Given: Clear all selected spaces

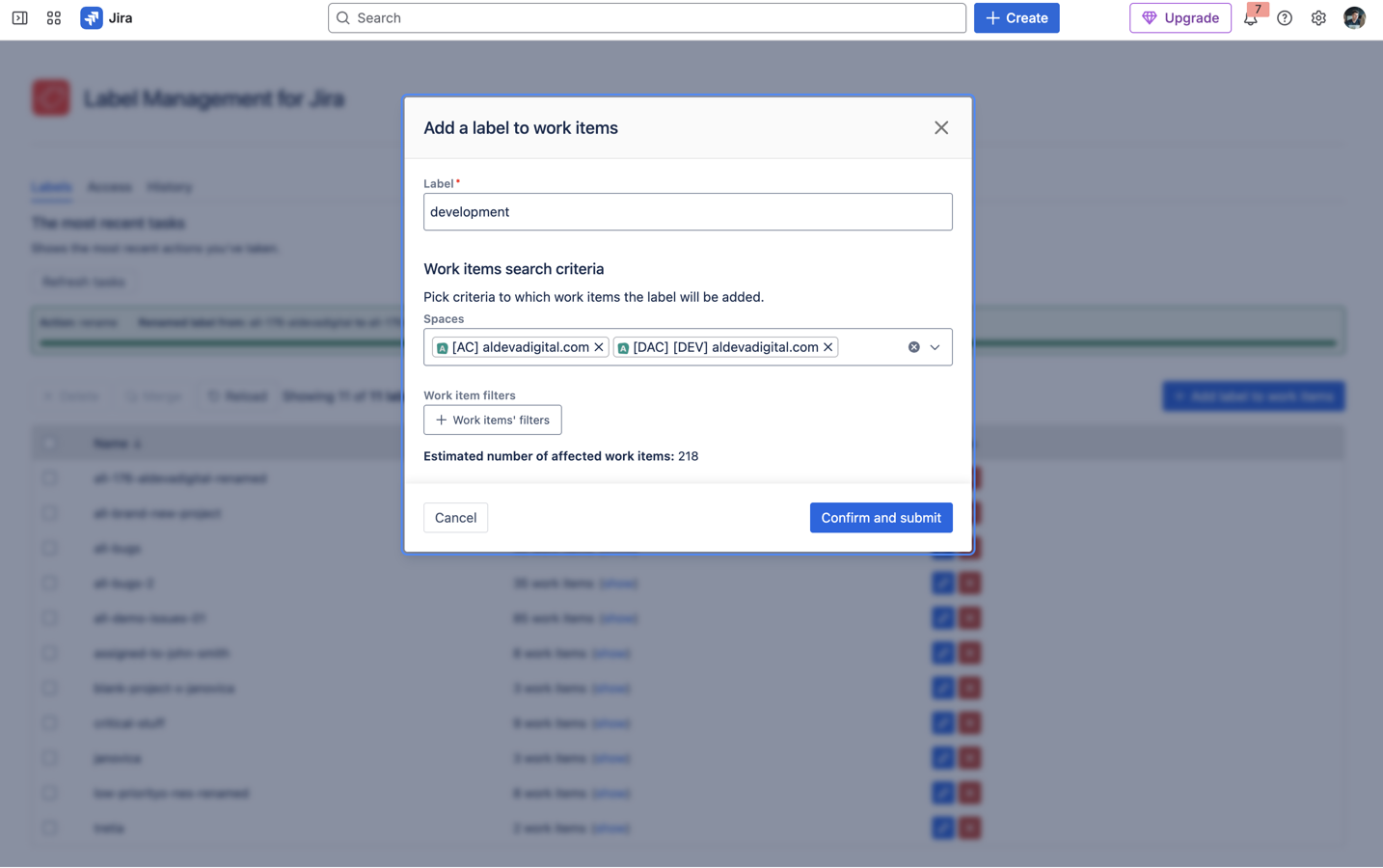Looking at the screenshot, I should click(913, 347).
